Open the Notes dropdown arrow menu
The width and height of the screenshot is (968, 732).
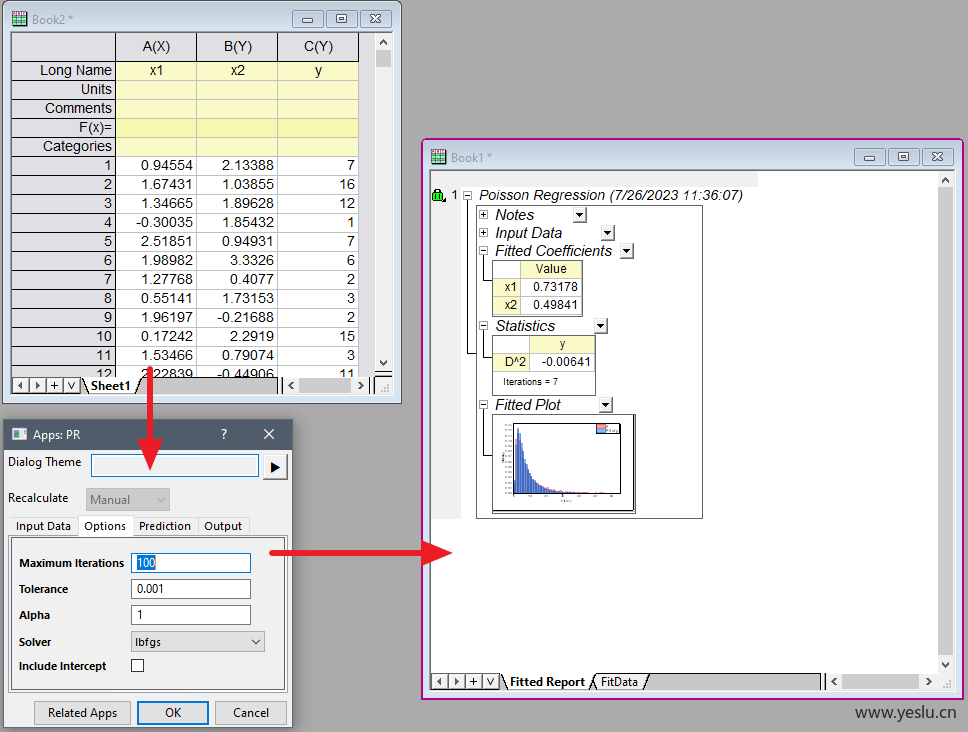coord(579,215)
